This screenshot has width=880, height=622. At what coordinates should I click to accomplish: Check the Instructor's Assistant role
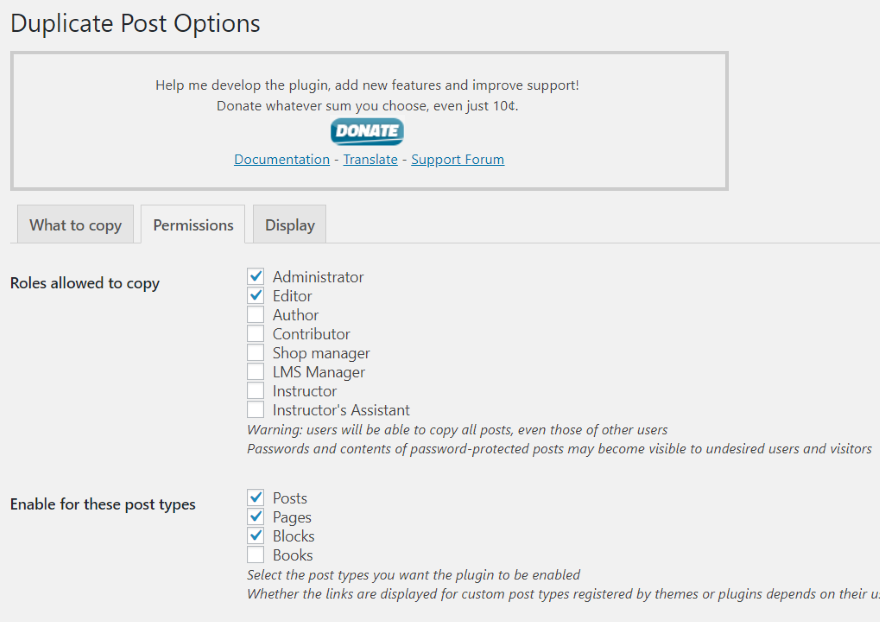[256, 410]
